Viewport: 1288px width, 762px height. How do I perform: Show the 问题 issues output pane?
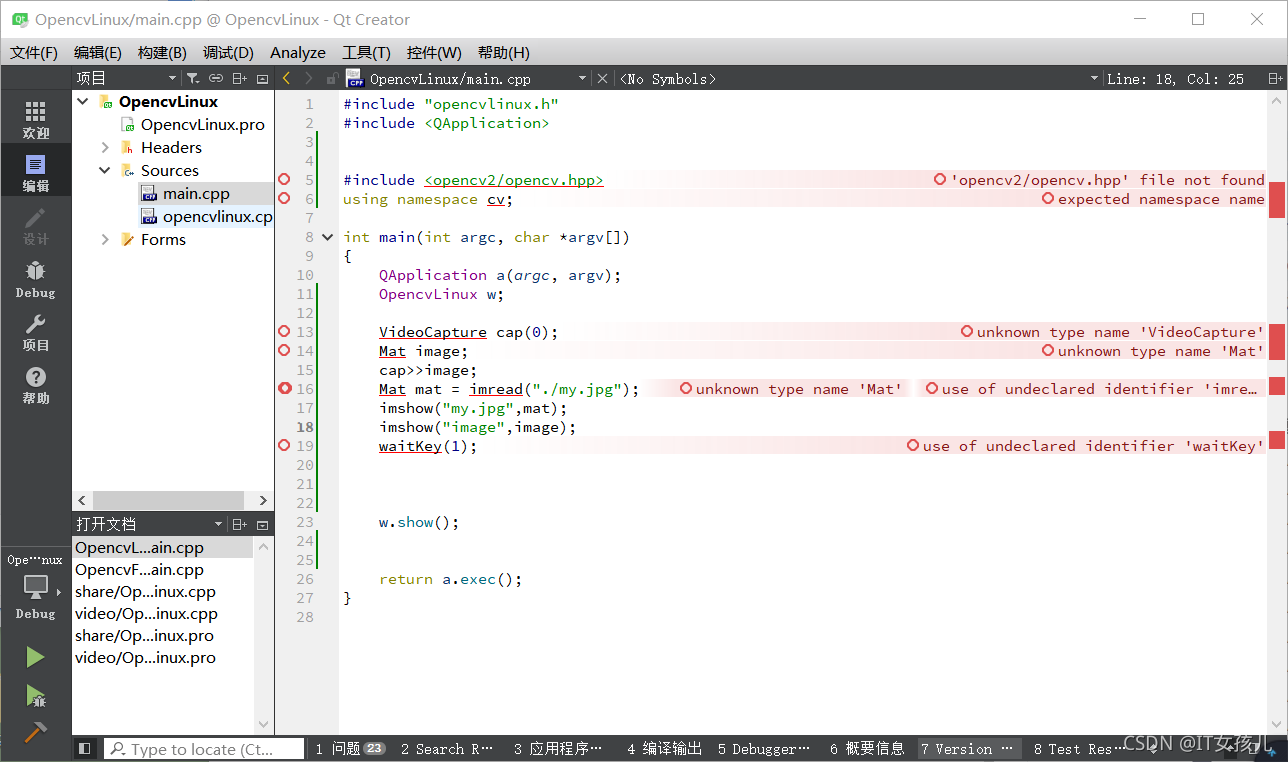[350, 748]
